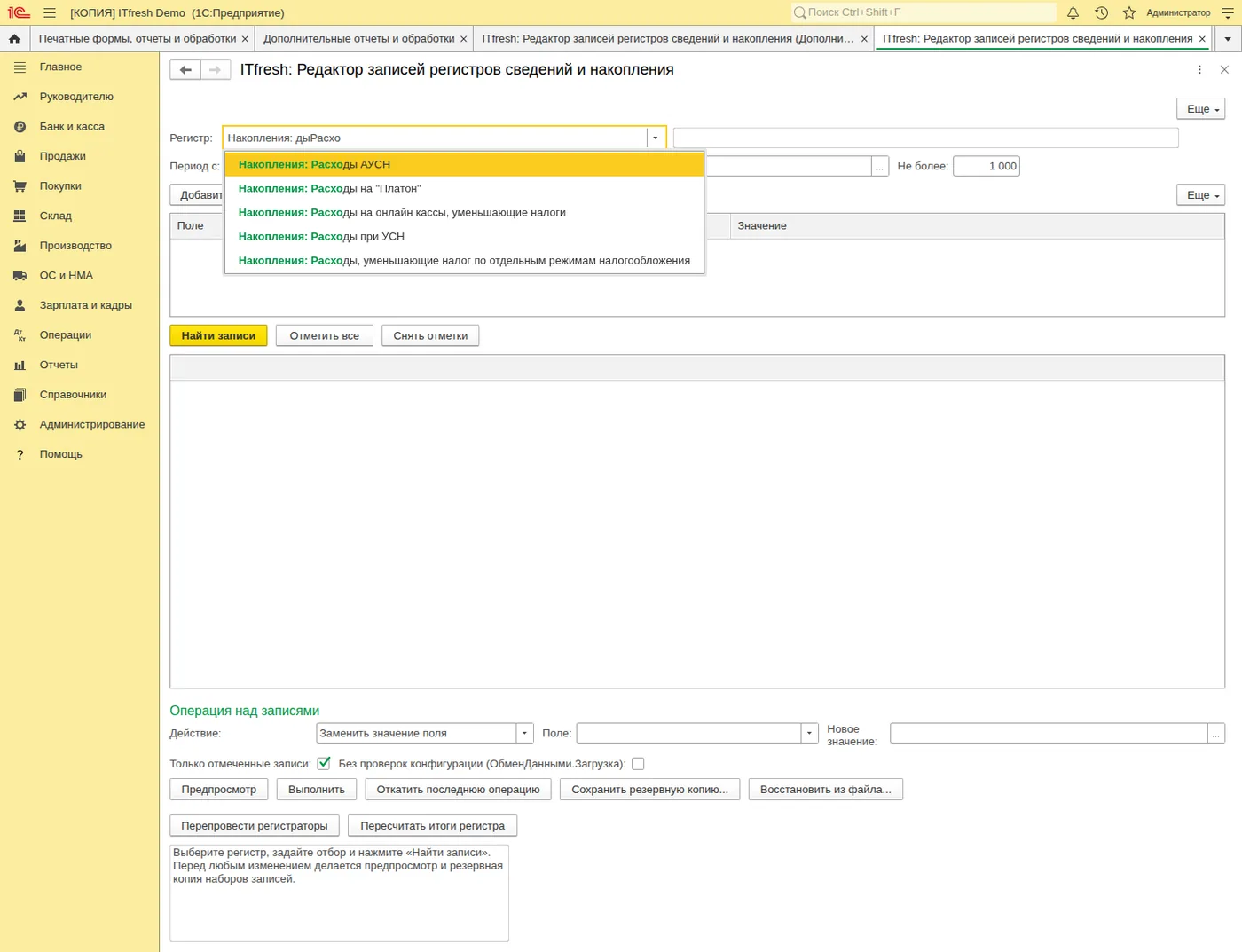Image resolution: width=1242 pixels, height=952 pixels.
Task: Click the Не более limit input field
Action: tap(987, 166)
